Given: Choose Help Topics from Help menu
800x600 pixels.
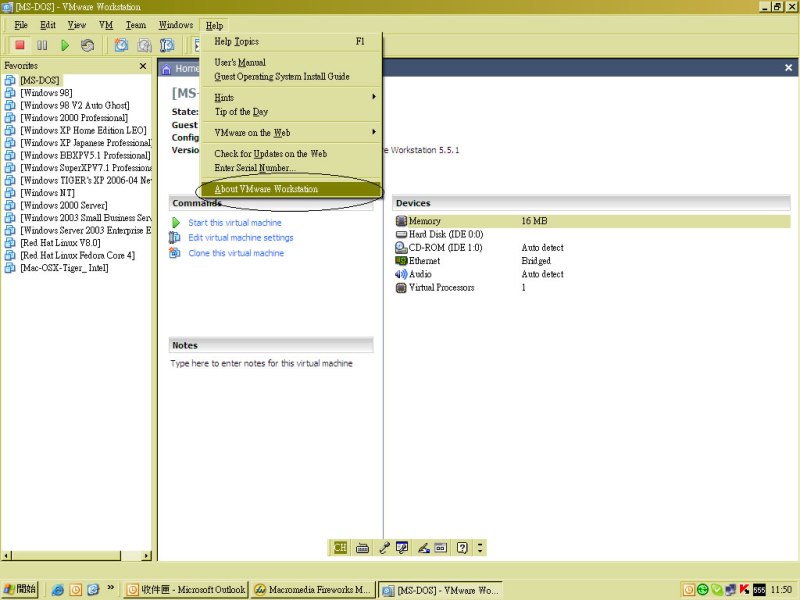Looking at the screenshot, I should 291,42.
